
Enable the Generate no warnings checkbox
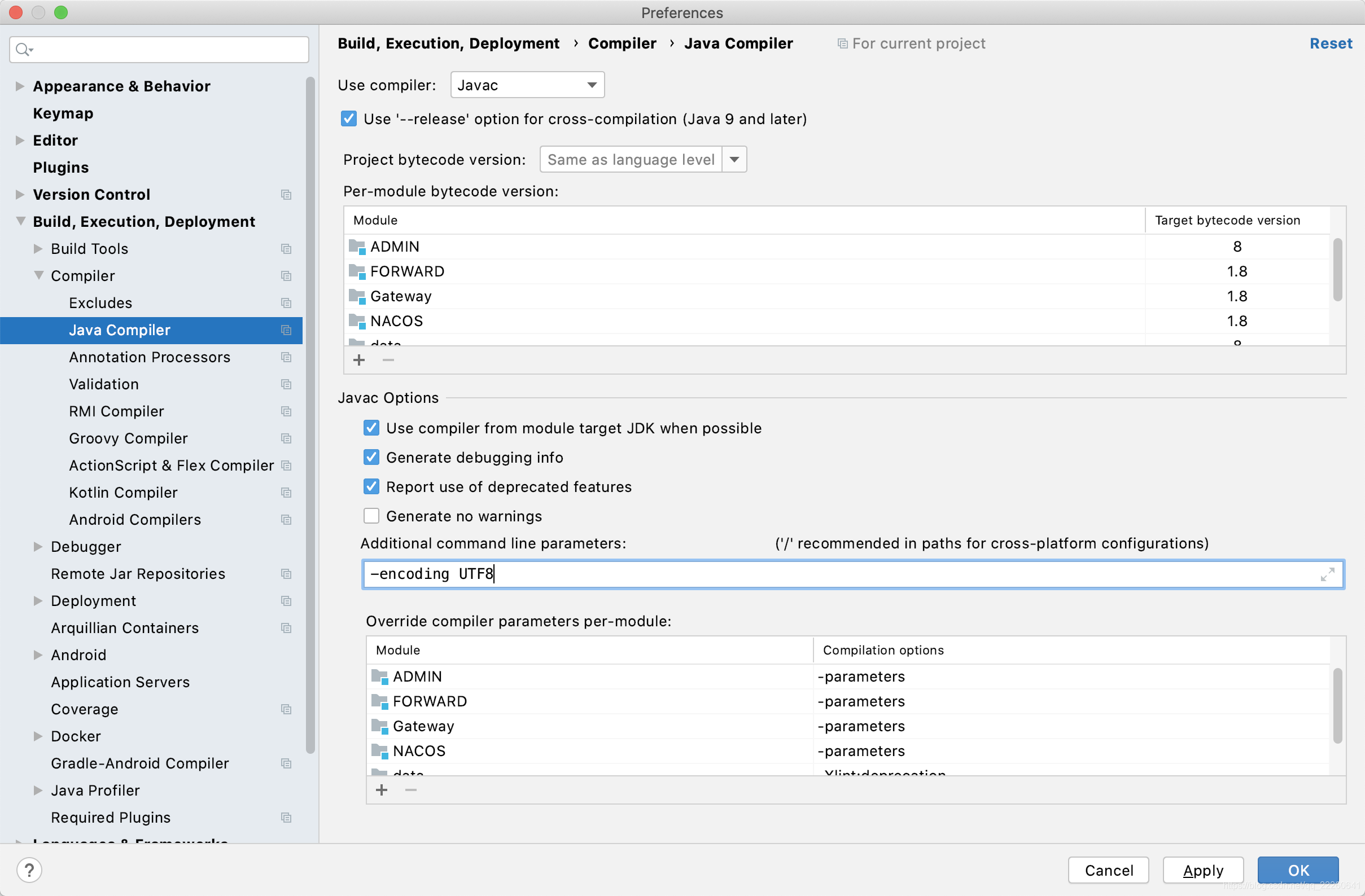(371, 515)
